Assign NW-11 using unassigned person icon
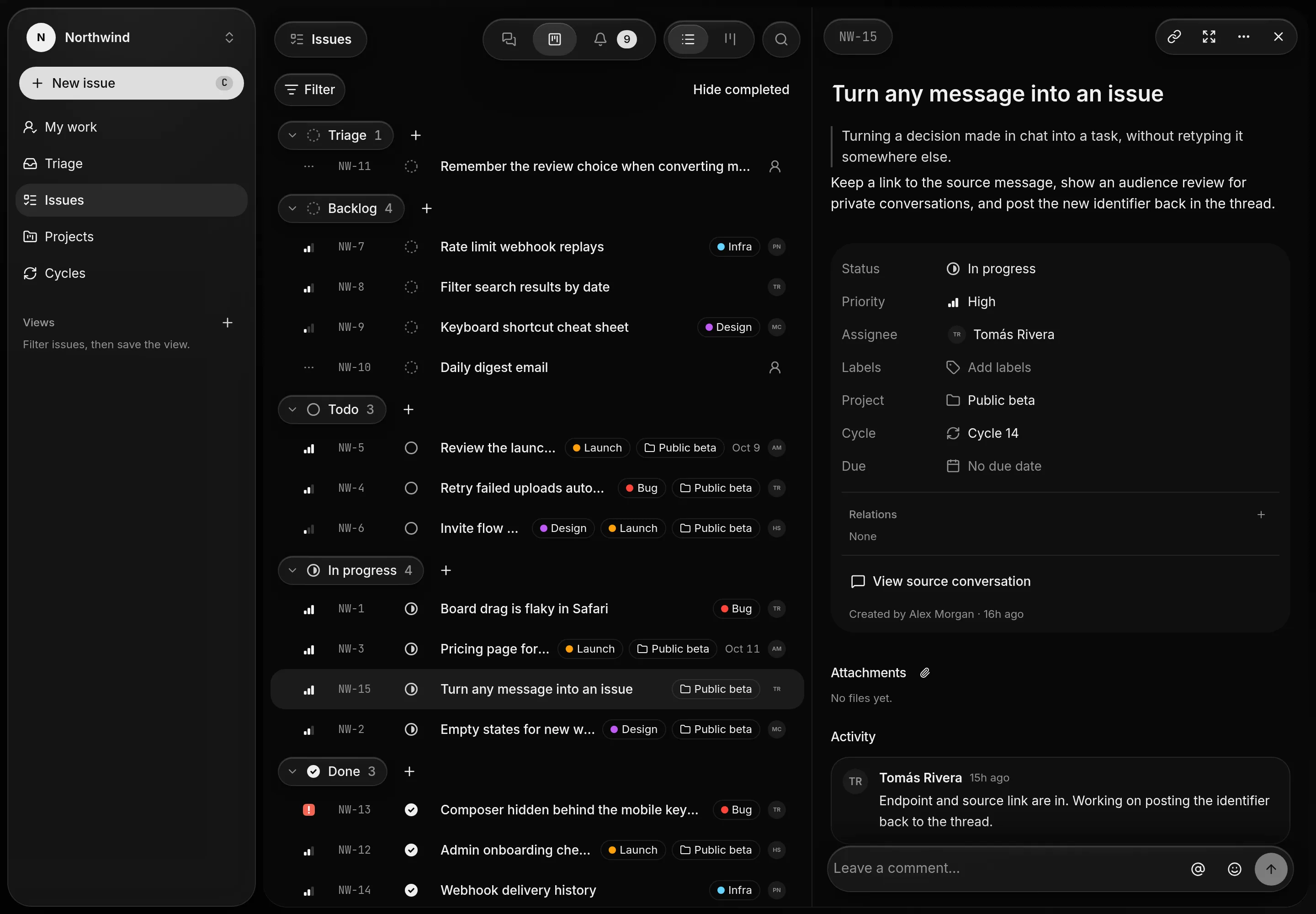 [x=775, y=167]
